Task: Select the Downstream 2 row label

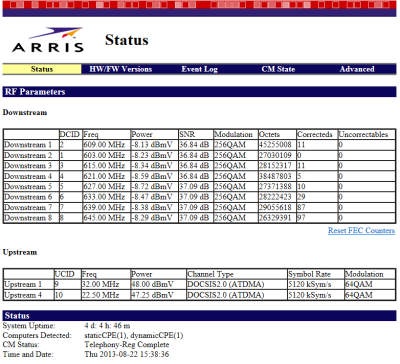Action: [x=28, y=155]
